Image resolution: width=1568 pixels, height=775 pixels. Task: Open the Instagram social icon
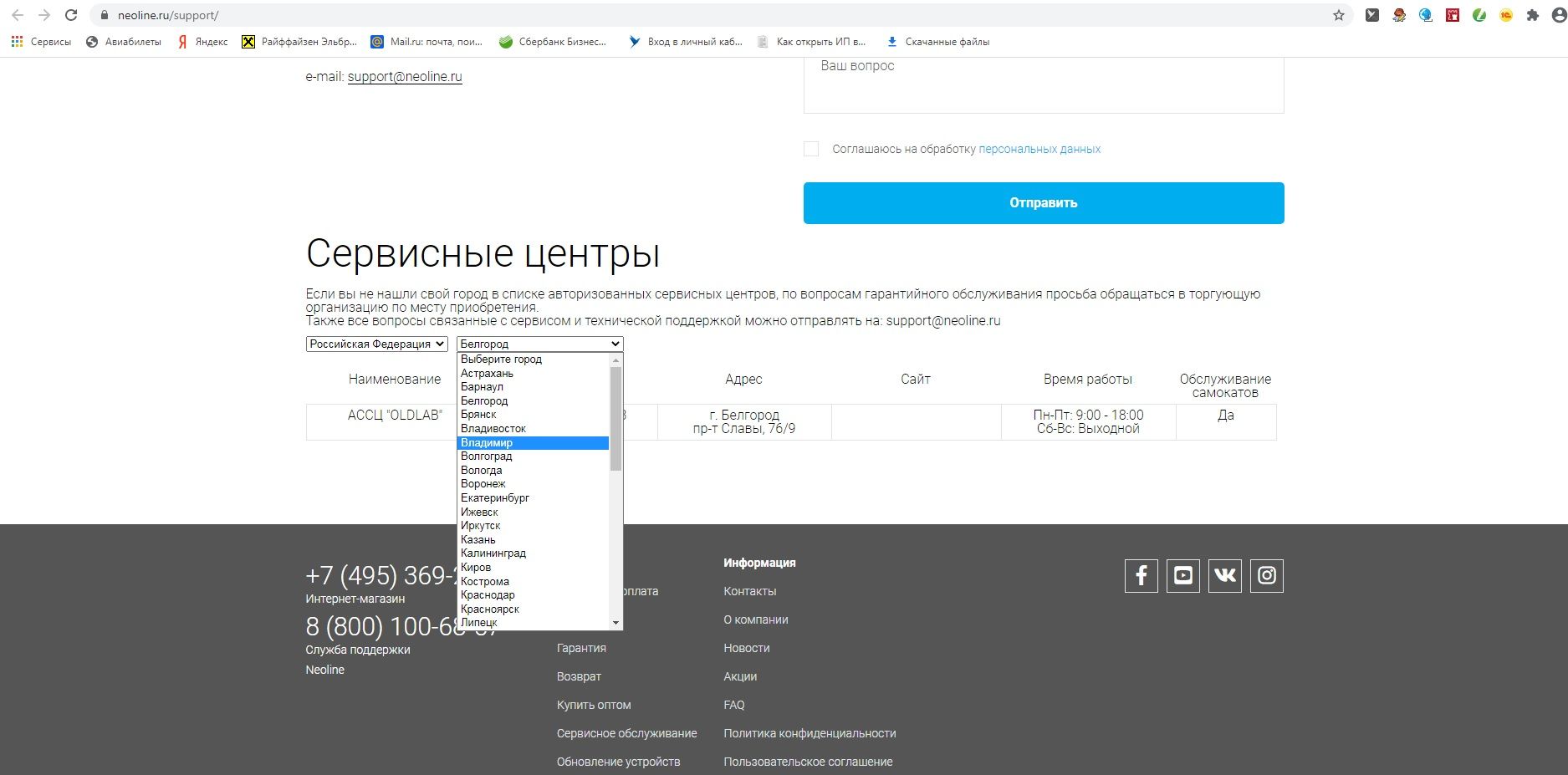point(1266,576)
